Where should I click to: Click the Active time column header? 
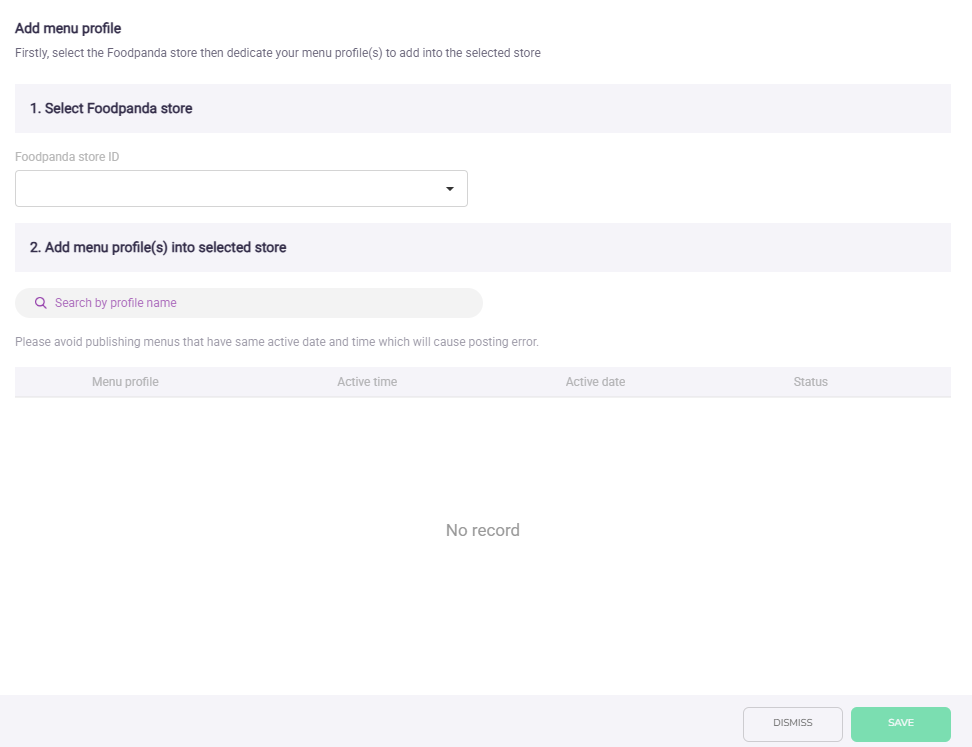[x=367, y=382]
